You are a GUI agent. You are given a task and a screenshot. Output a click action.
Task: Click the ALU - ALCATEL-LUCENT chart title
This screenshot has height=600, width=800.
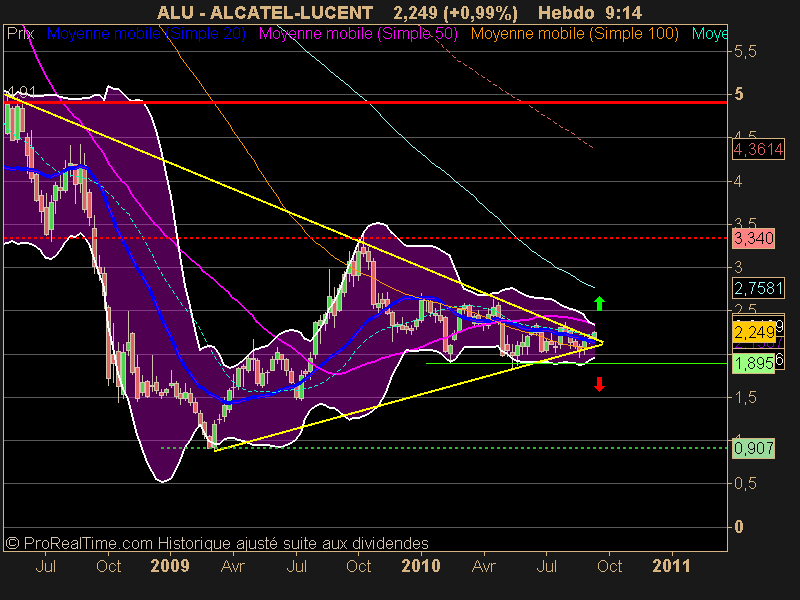(265, 12)
